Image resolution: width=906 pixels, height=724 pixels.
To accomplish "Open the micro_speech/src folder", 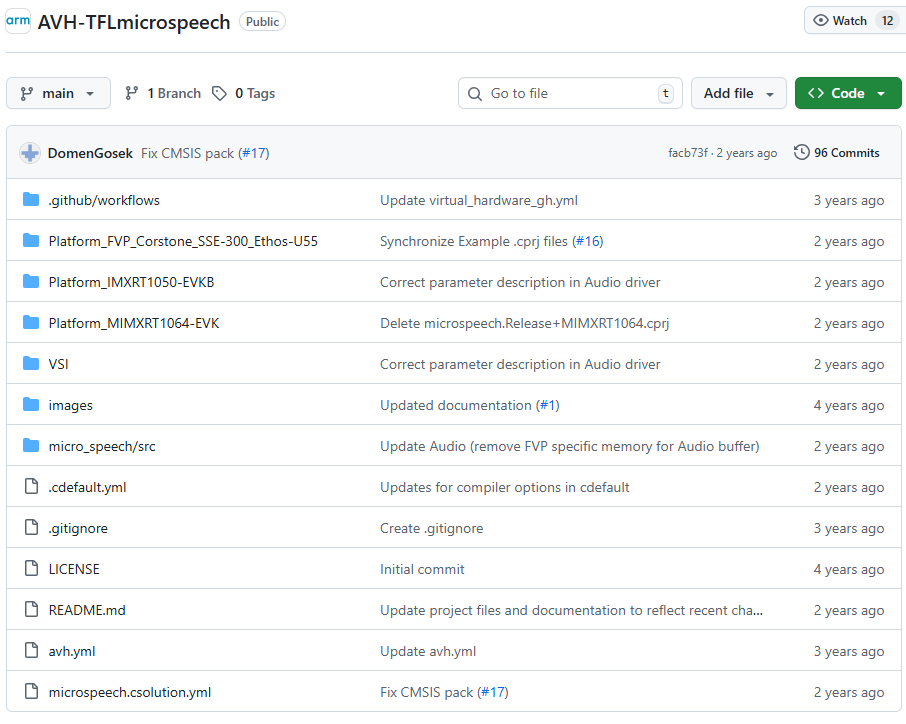I will [x=102, y=446].
